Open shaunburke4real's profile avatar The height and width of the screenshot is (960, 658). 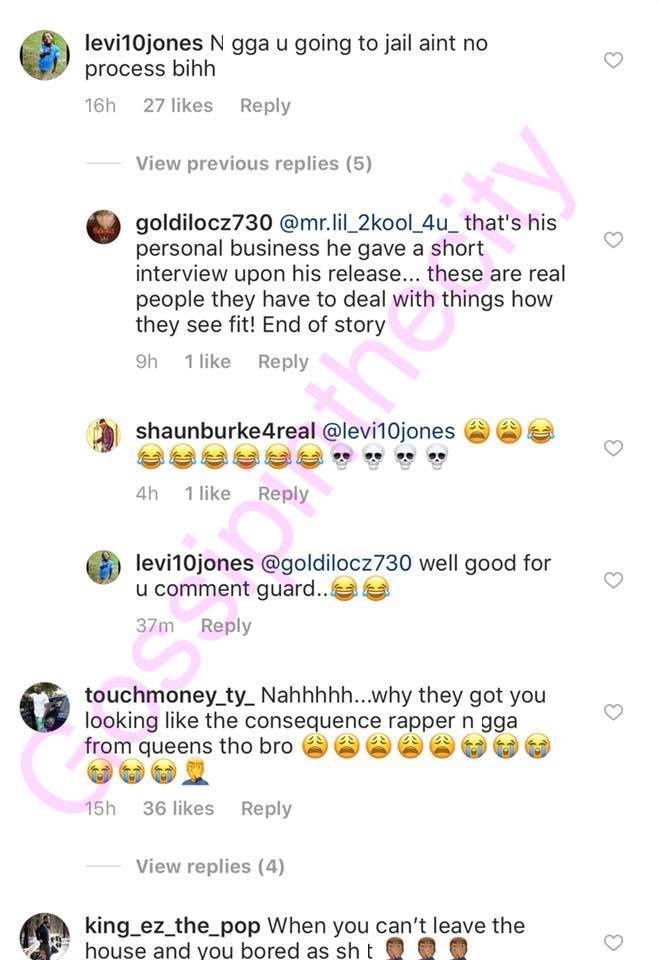tap(103, 435)
